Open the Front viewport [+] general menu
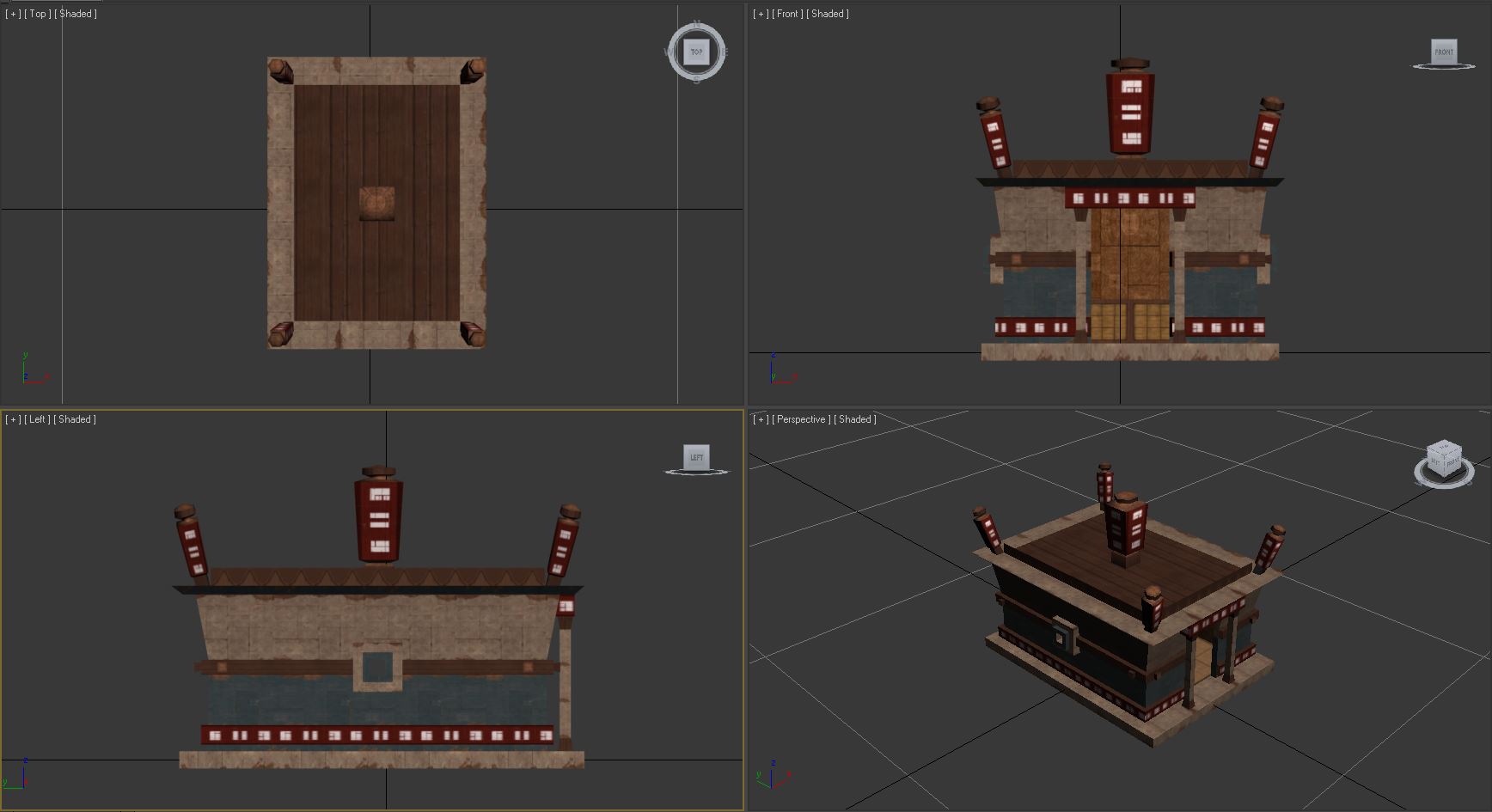The image size is (1492, 812). coord(761,14)
